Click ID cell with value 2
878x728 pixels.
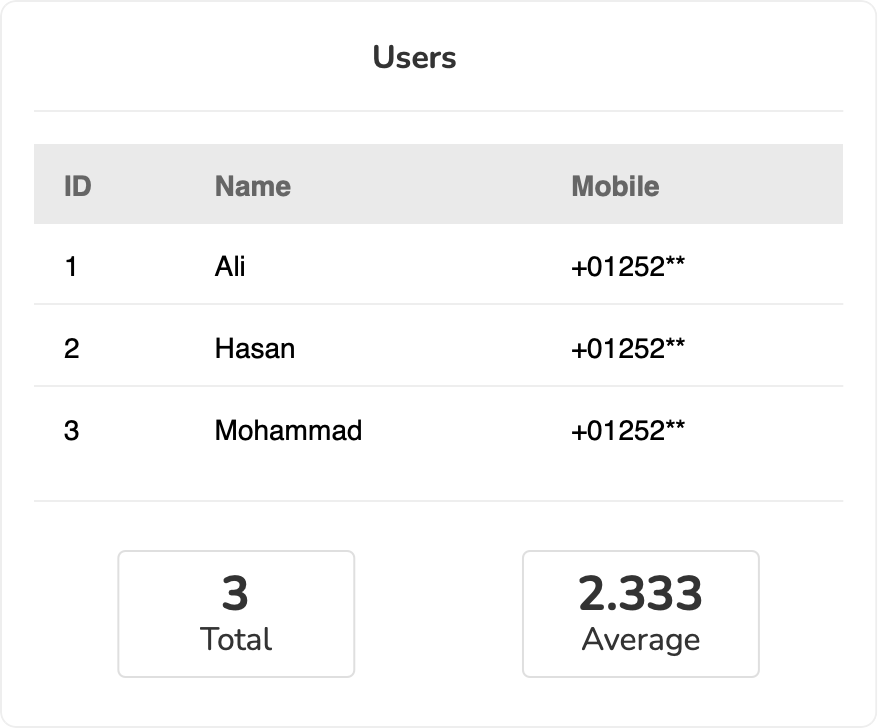pos(71,348)
